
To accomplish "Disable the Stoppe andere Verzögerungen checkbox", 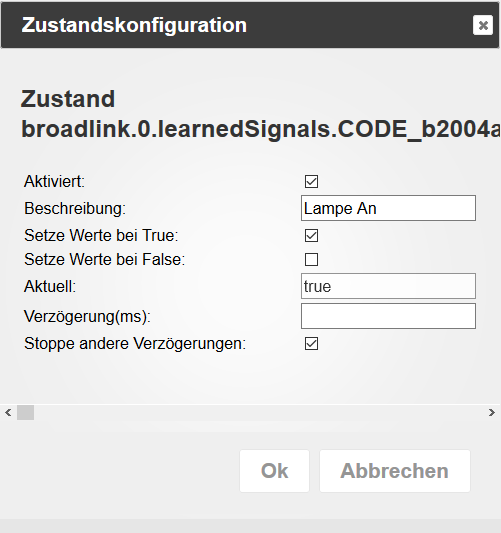I will pos(311,343).
